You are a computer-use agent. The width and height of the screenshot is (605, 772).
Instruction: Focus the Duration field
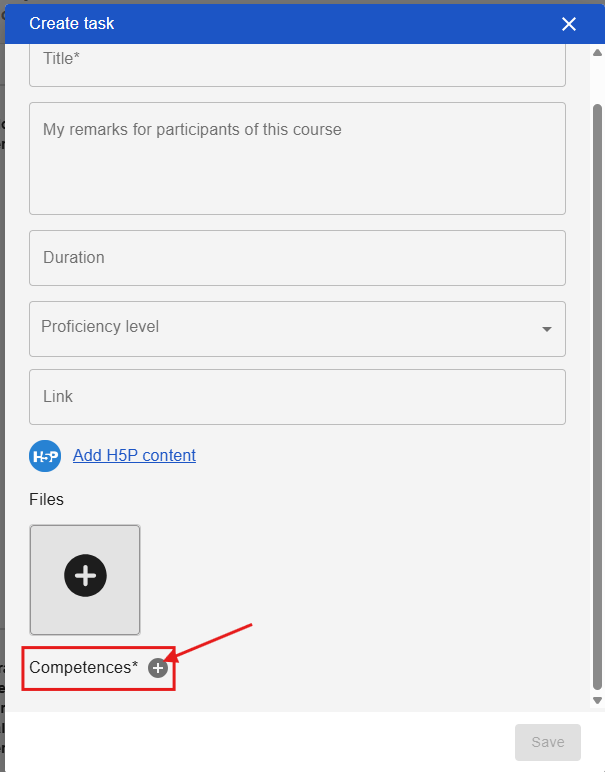(297, 258)
